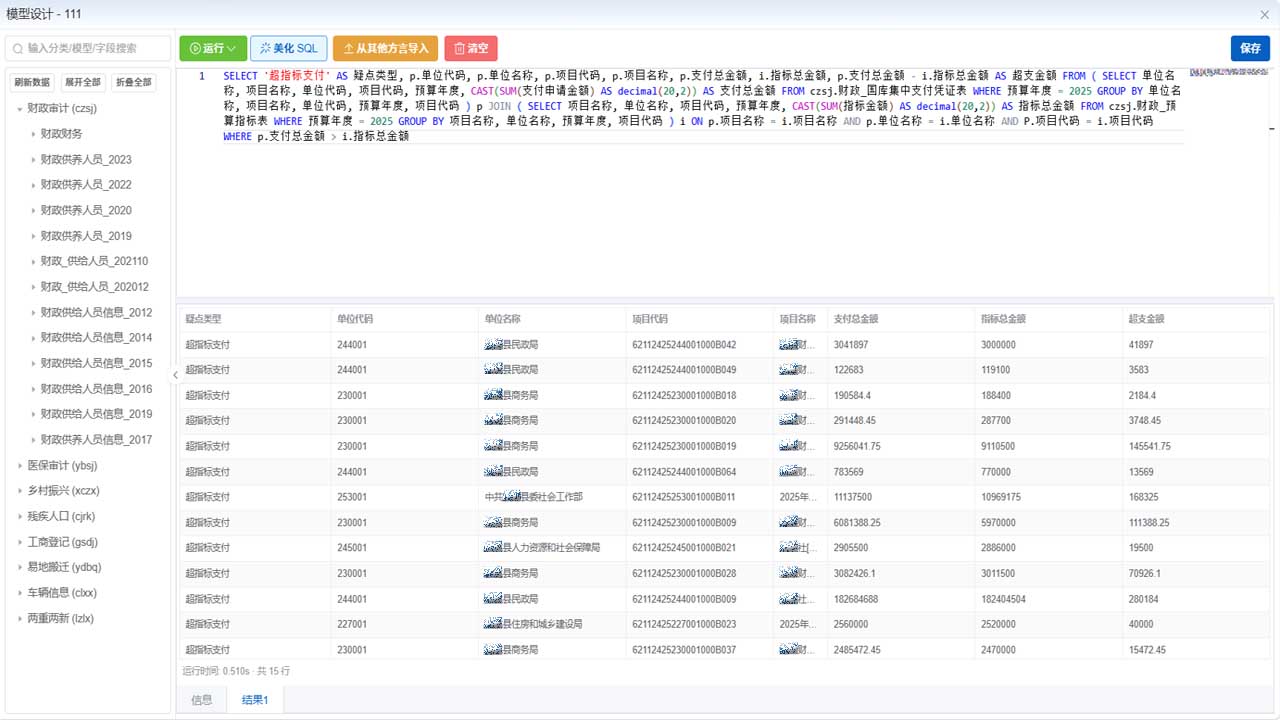Image resolution: width=1280 pixels, height=720 pixels.
Task: Expand the 财政财务 tree node
Action: [x=33, y=133]
